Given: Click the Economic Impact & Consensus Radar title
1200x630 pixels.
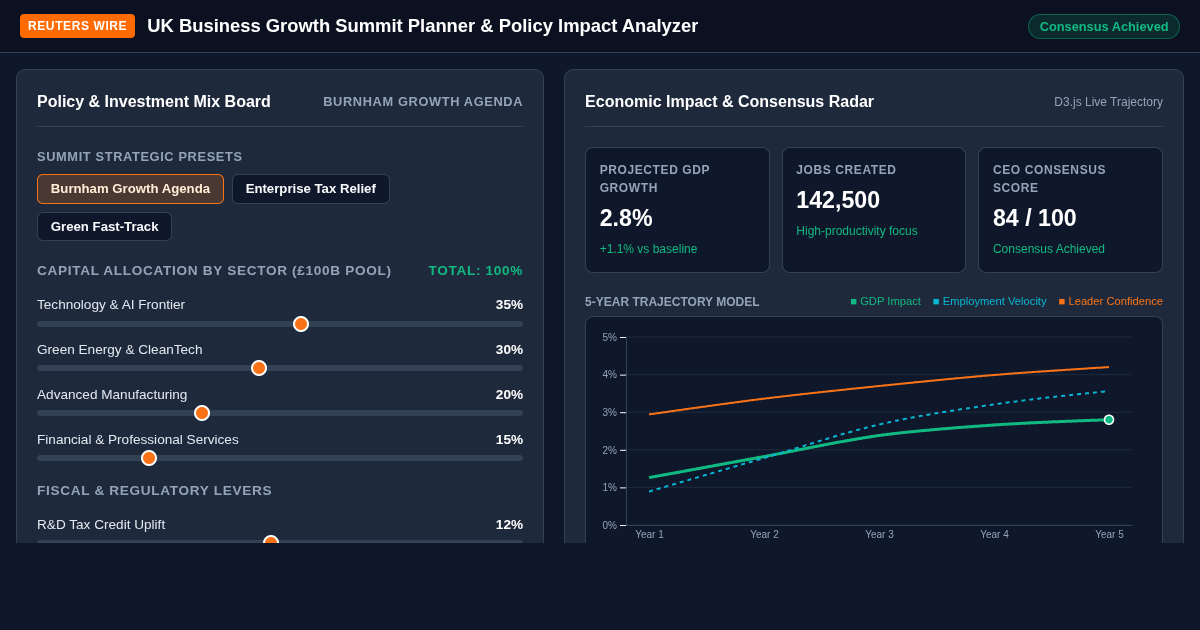Looking at the screenshot, I should coord(729,102).
